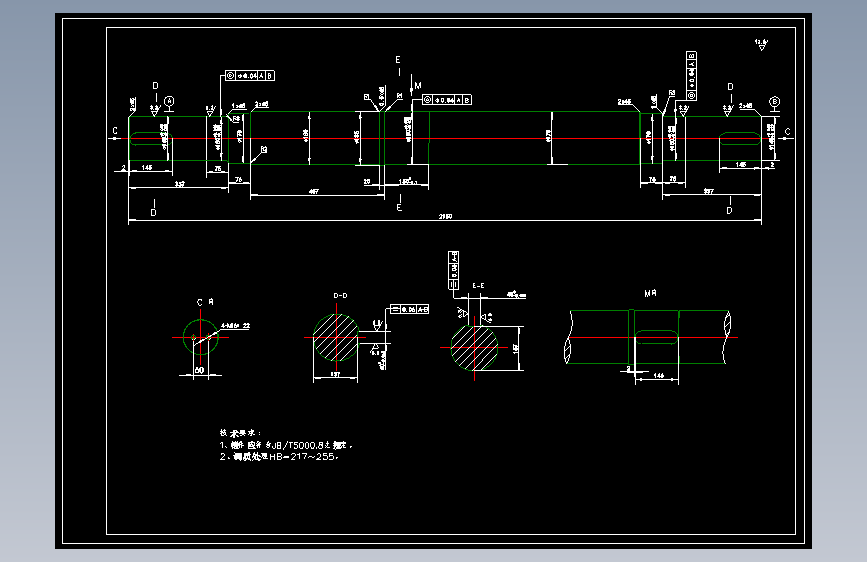The height and width of the screenshot is (562, 867).
Task: Click the "20" groove width dimension
Action: pos(367,181)
